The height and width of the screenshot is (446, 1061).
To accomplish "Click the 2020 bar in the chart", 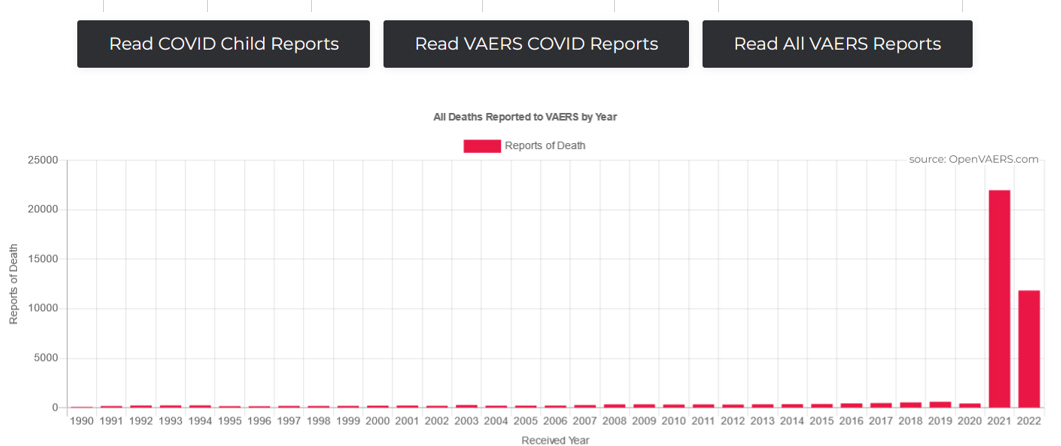I will 970,405.
